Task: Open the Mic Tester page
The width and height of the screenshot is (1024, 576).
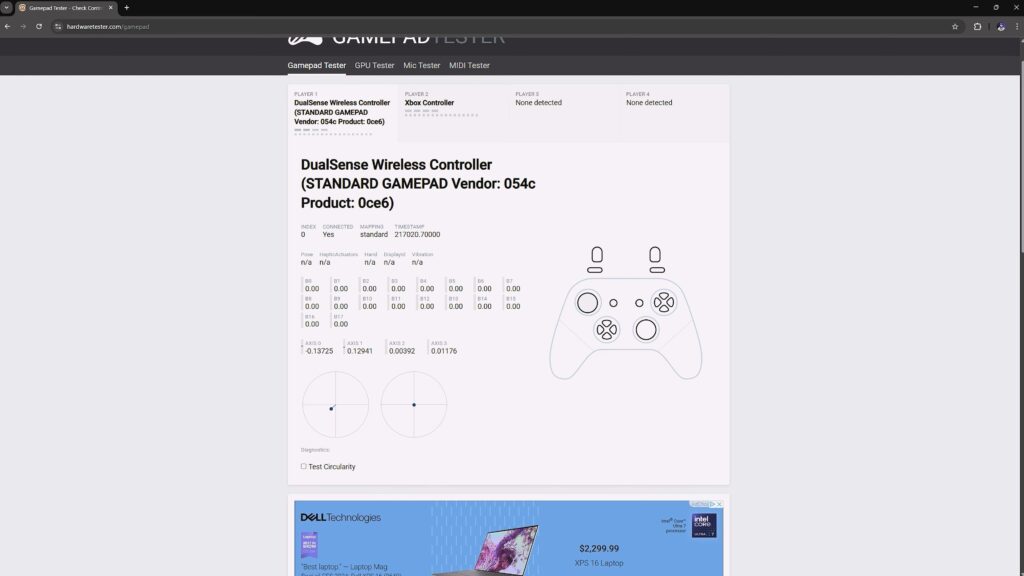Action: [x=421, y=65]
